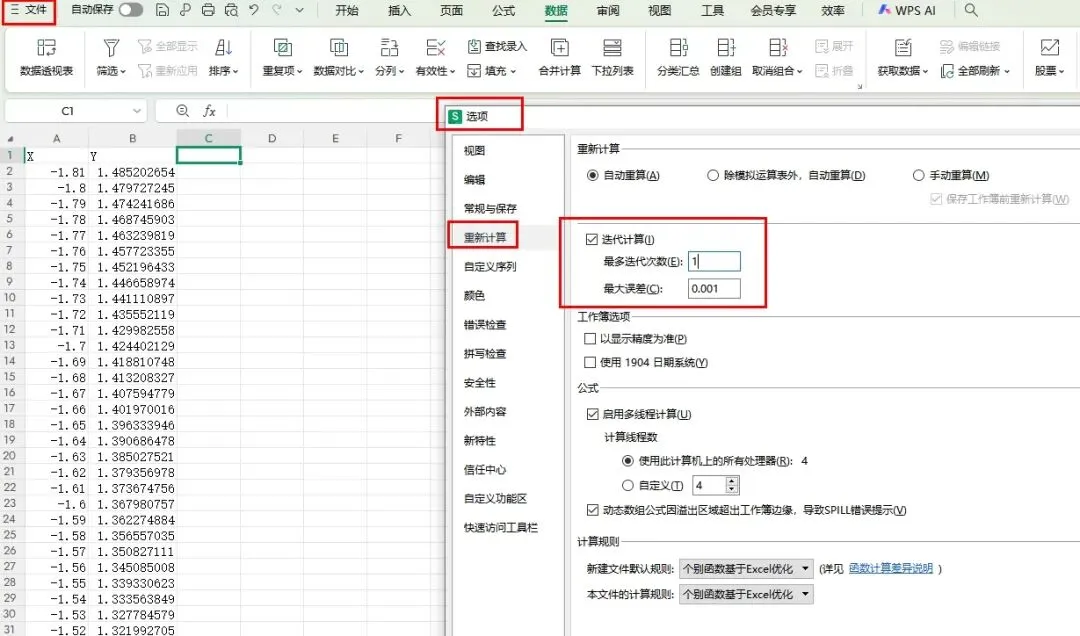Expand the Name Box dropdown arrow

tap(136, 111)
